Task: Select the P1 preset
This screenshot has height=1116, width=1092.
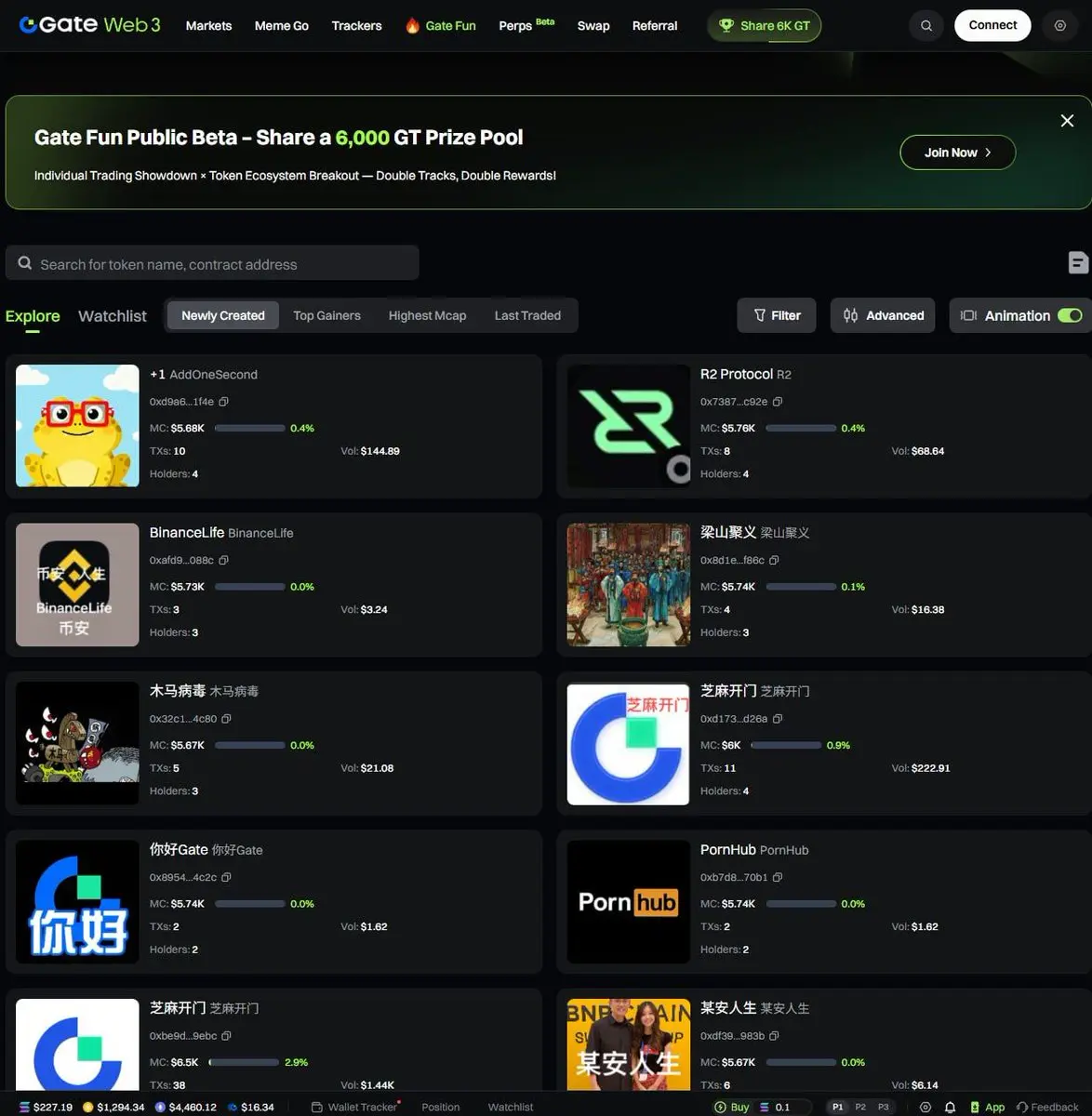Action: (x=838, y=1107)
